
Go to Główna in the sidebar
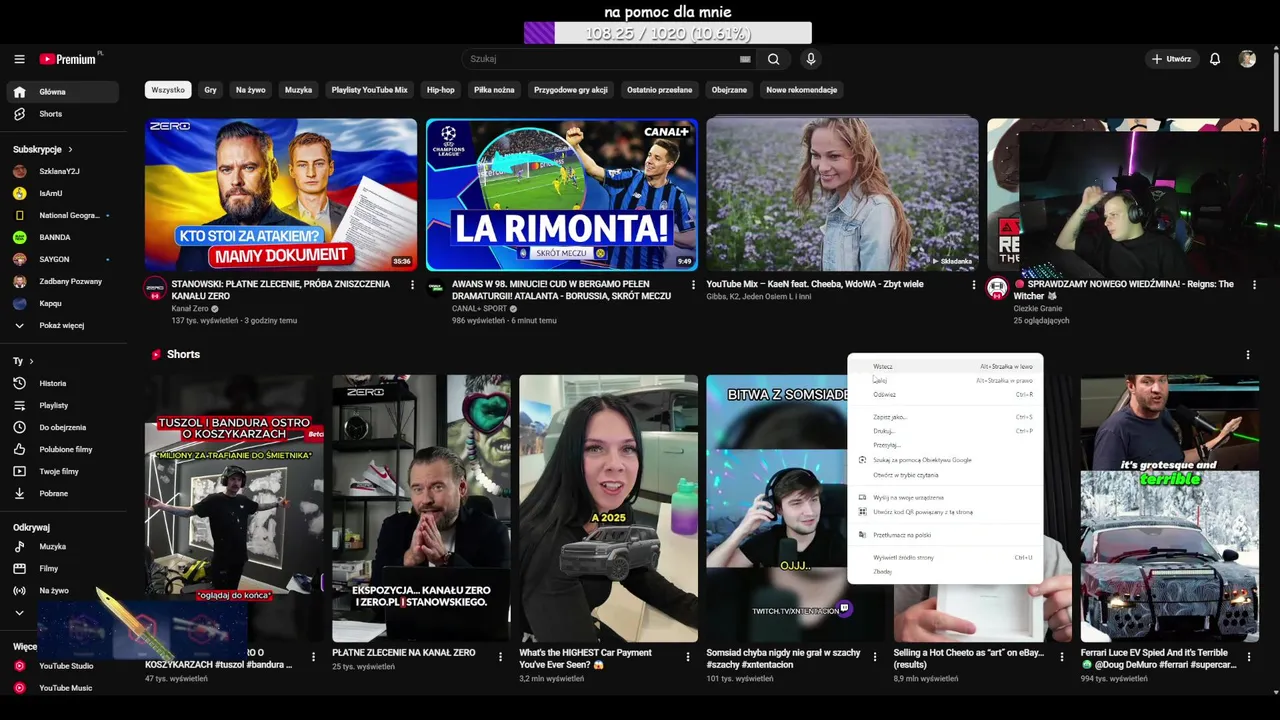(x=62, y=92)
